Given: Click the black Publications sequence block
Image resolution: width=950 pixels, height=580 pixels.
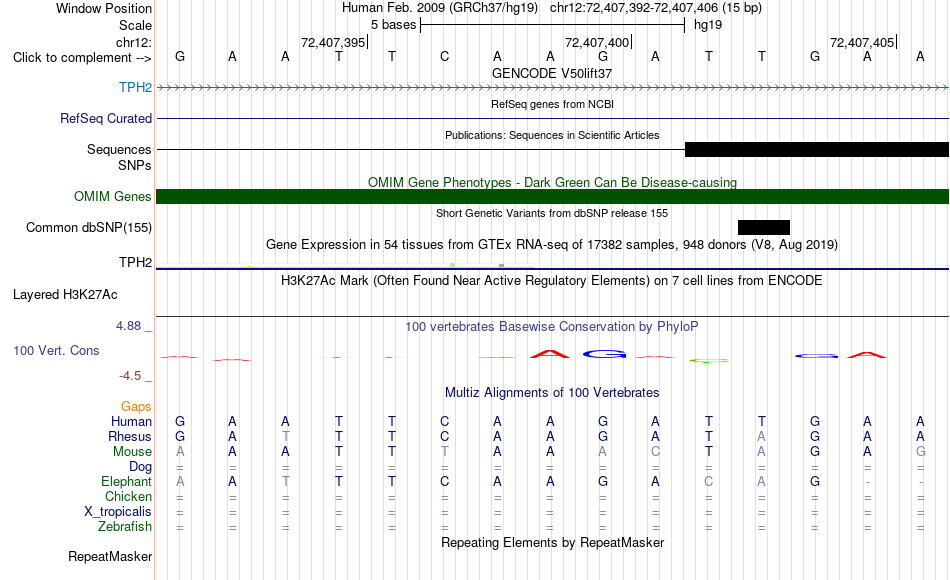Looking at the screenshot, I should coord(817,149).
